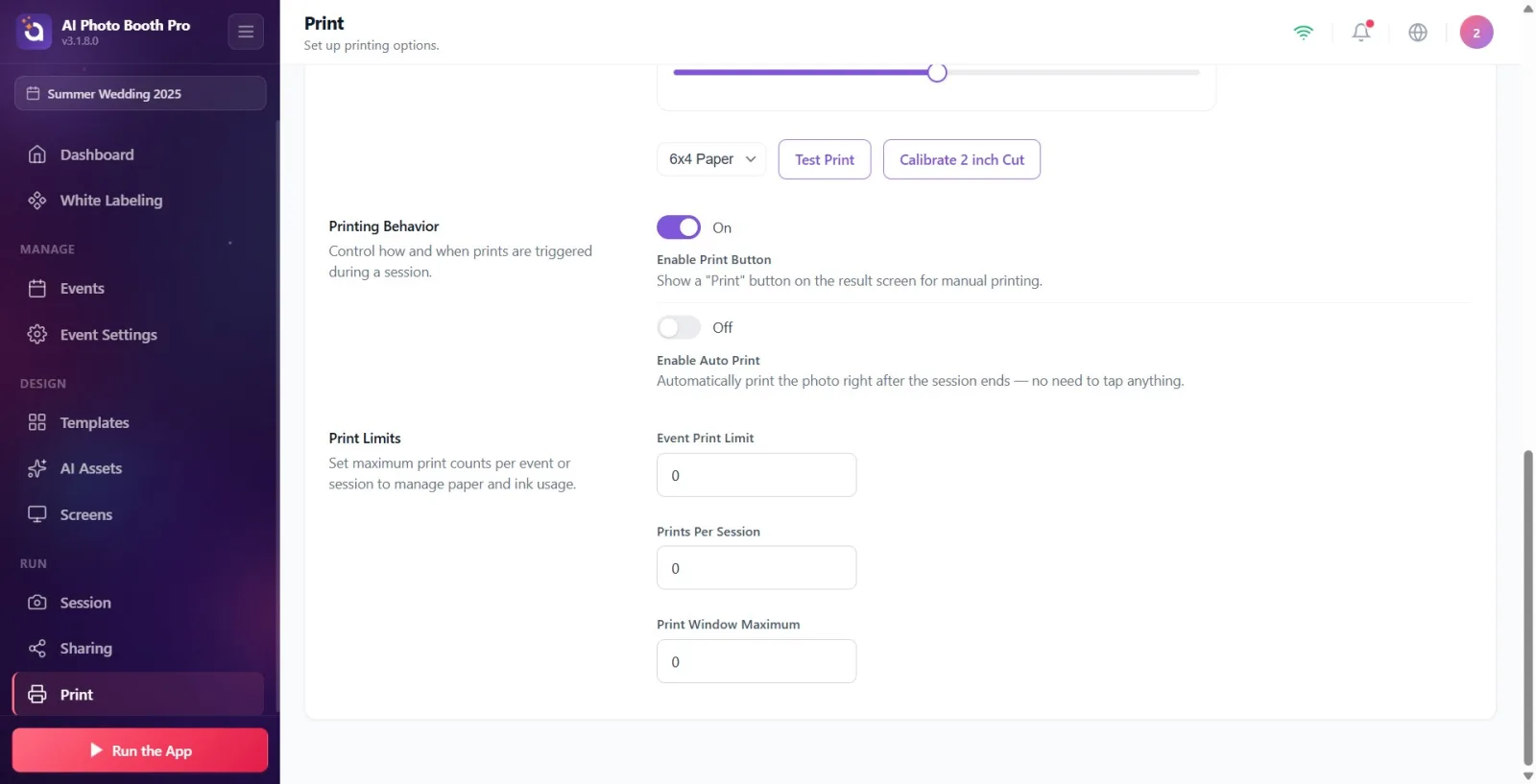Click the Run the App button
The width and height of the screenshot is (1536, 784).
click(x=140, y=750)
